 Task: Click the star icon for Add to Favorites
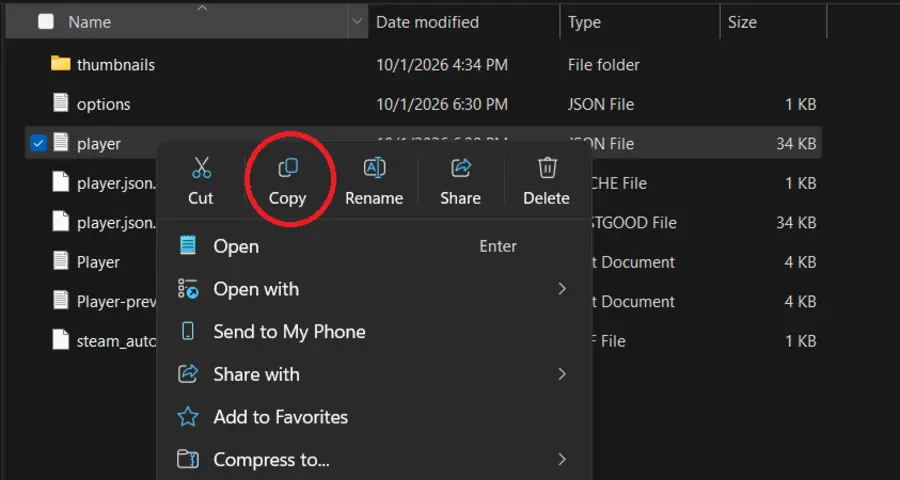pos(188,416)
